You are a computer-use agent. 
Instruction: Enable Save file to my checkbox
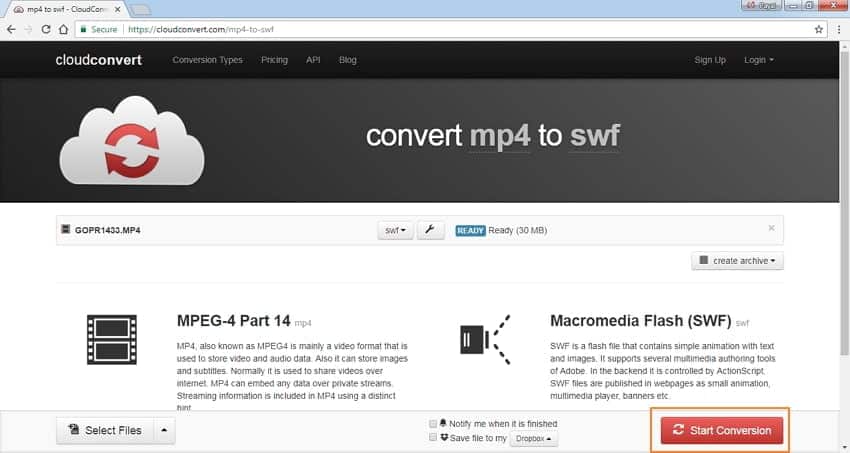click(433, 437)
